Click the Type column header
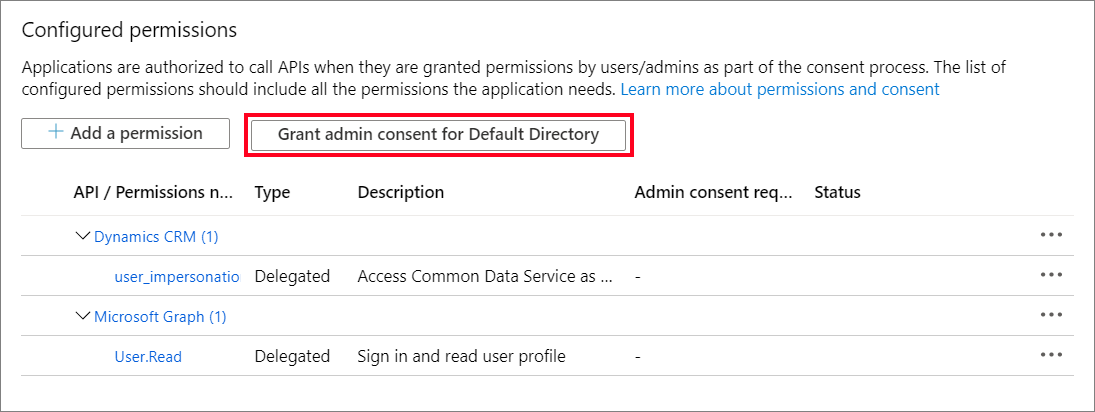 click(272, 192)
